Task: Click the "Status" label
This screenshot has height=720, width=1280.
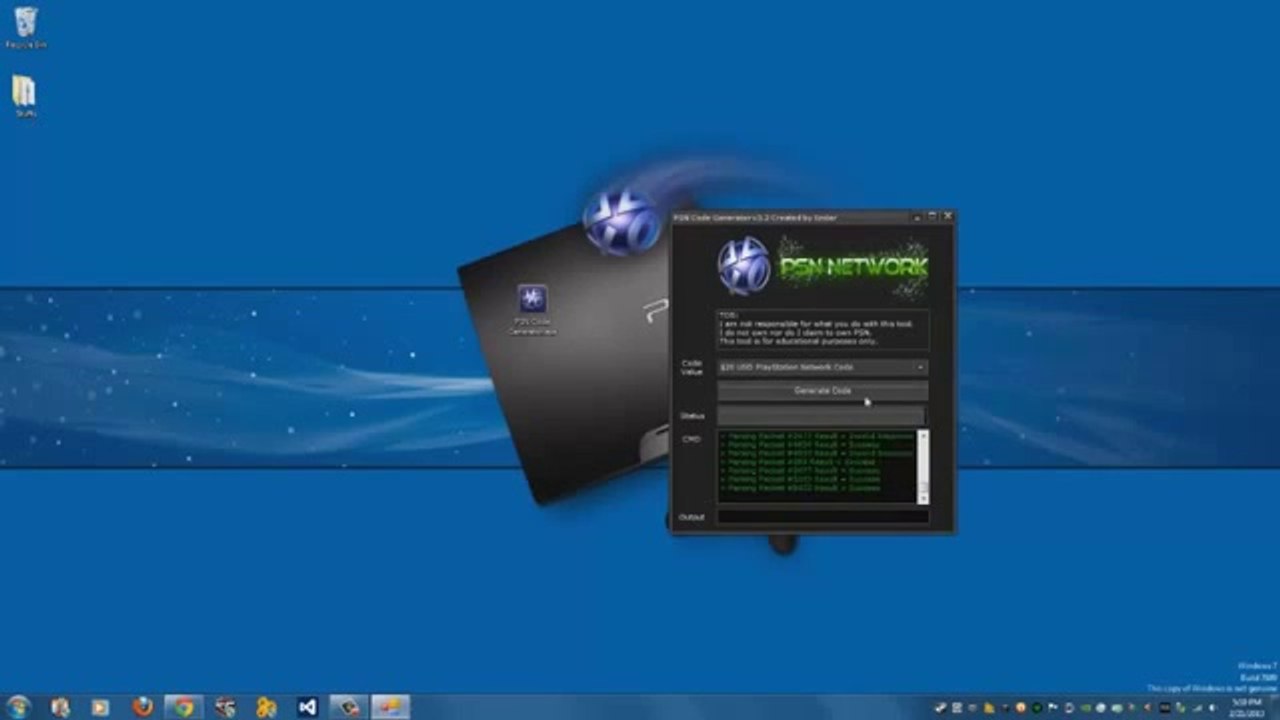Action: click(692, 415)
